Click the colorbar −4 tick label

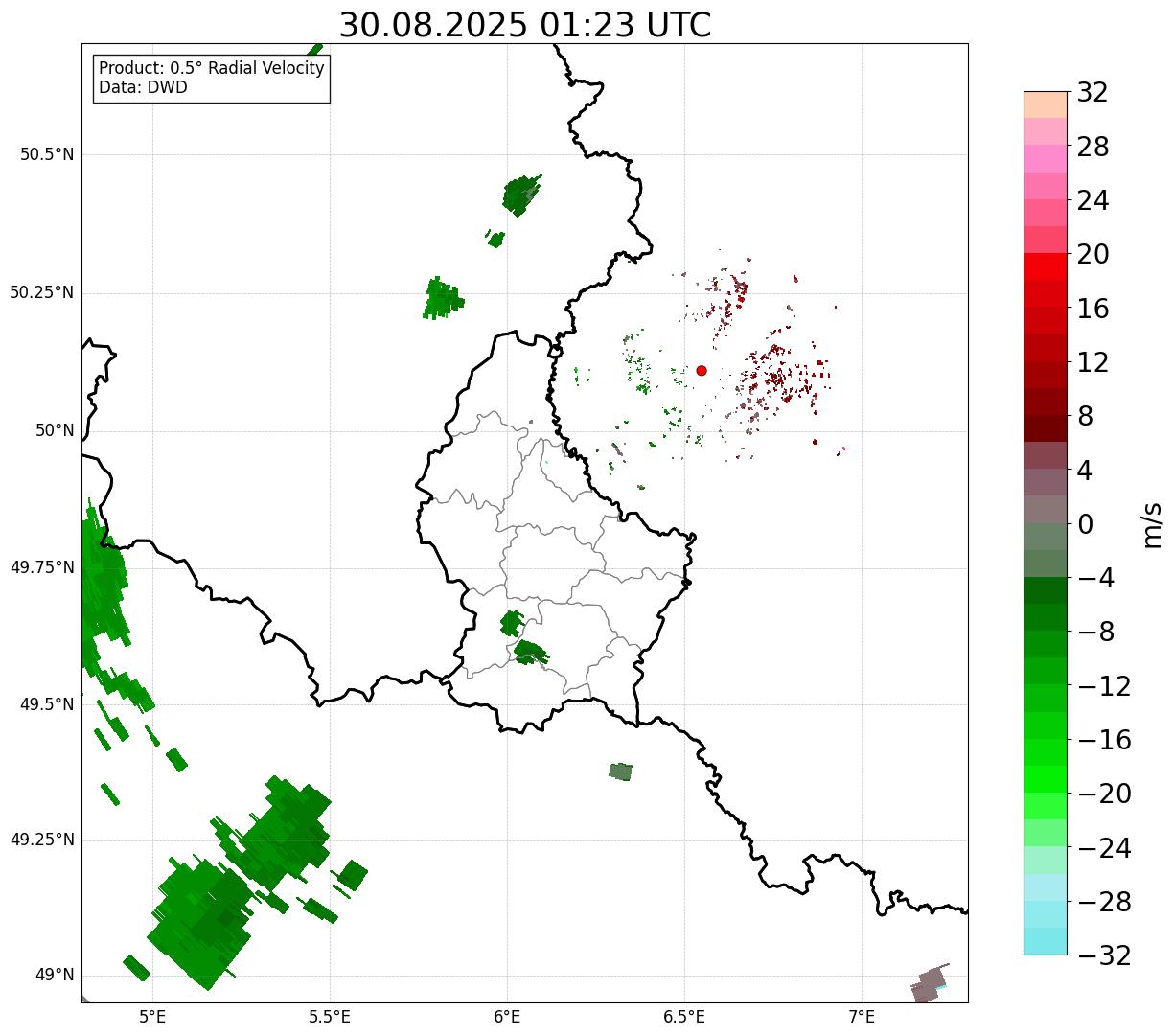[x=1093, y=578]
